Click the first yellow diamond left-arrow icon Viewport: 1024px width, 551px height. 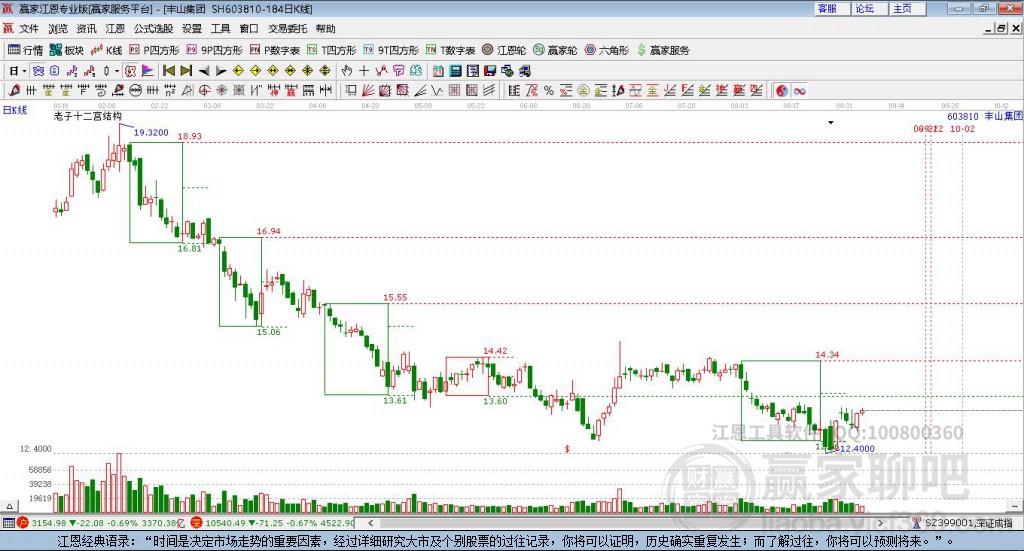pos(238,71)
